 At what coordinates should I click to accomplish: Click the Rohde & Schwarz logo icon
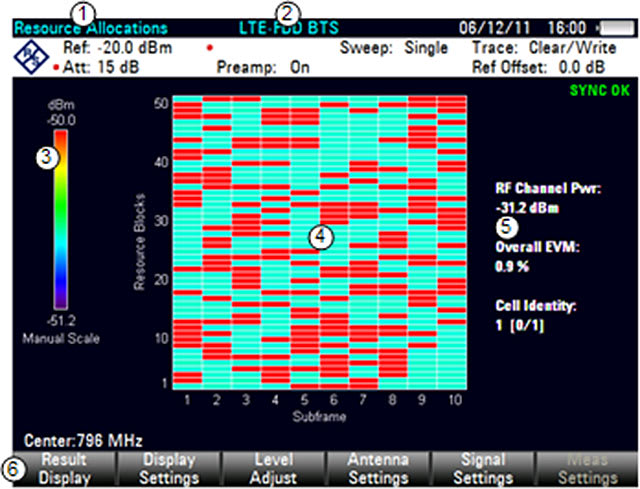click(x=31, y=58)
